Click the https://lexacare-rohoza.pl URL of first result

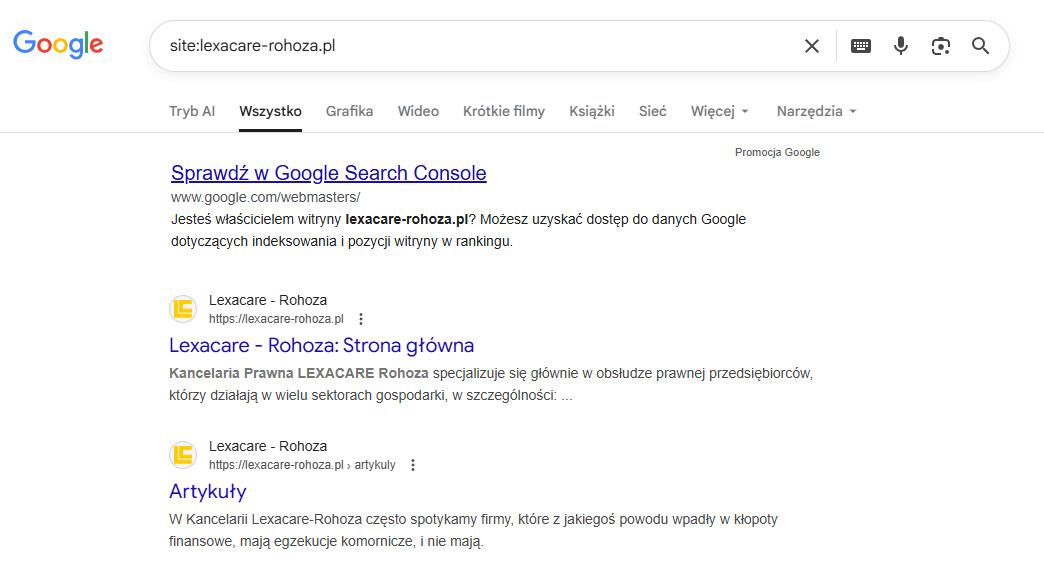(276, 319)
